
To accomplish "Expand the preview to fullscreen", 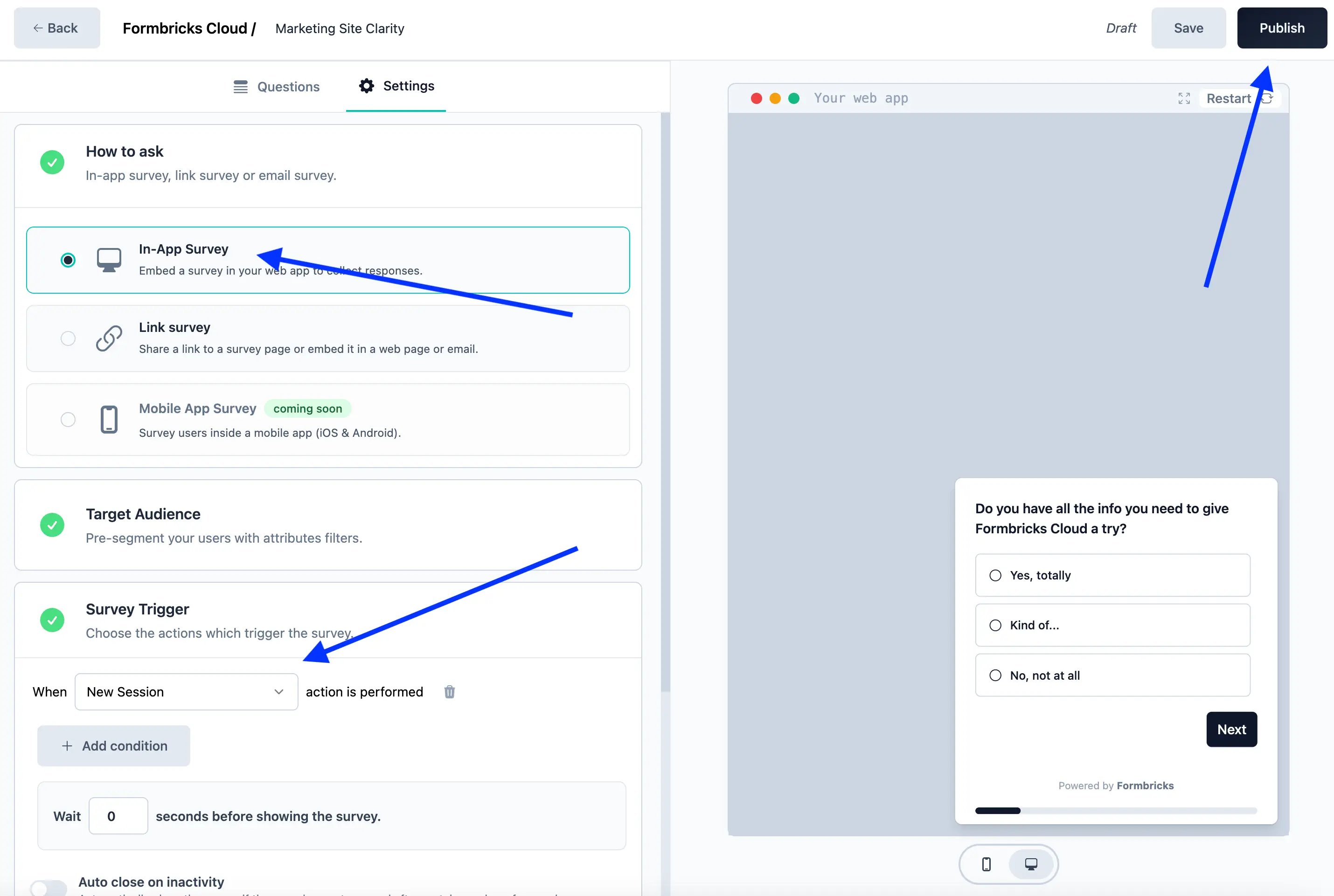I will [x=1184, y=98].
